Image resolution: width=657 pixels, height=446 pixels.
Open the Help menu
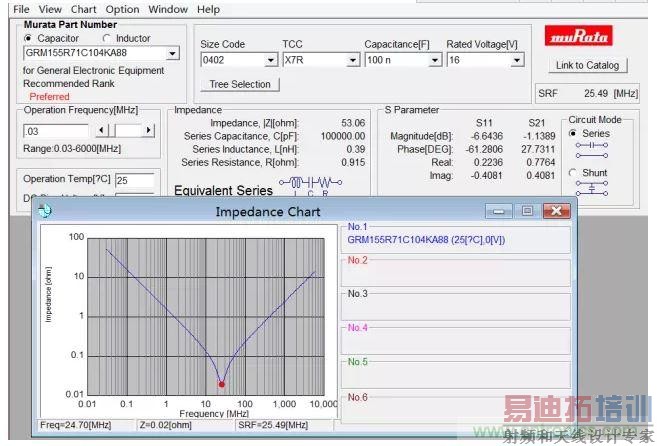[x=208, y=9]
